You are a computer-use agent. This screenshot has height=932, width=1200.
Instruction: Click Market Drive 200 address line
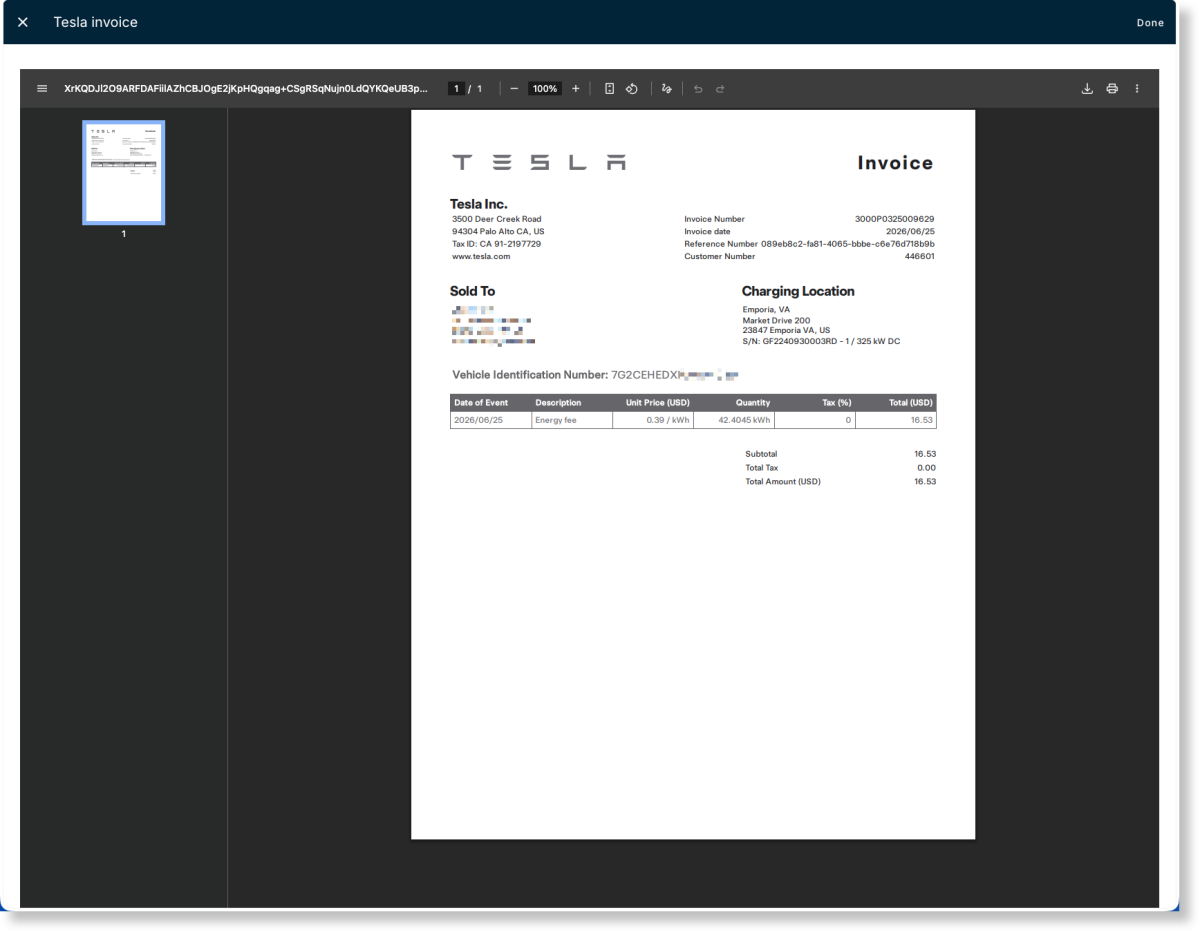776,320
